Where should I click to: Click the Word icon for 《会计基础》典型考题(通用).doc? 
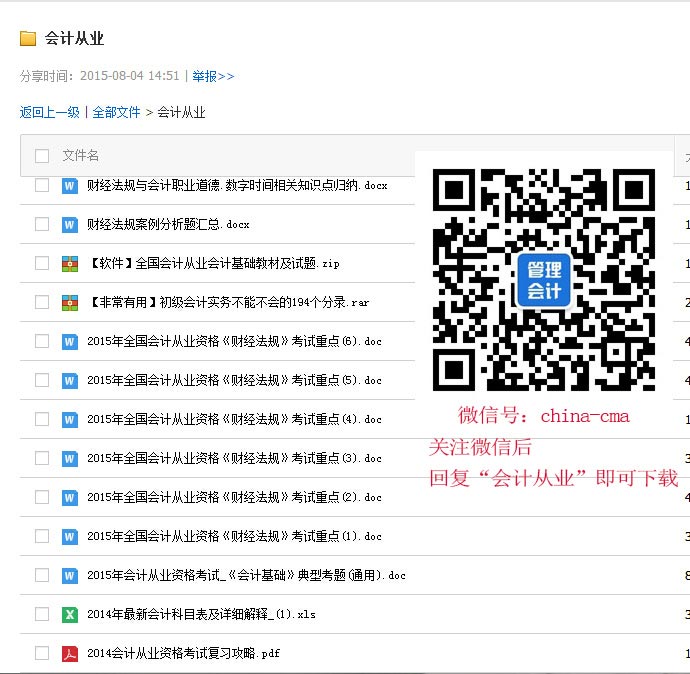click(70, 575)
